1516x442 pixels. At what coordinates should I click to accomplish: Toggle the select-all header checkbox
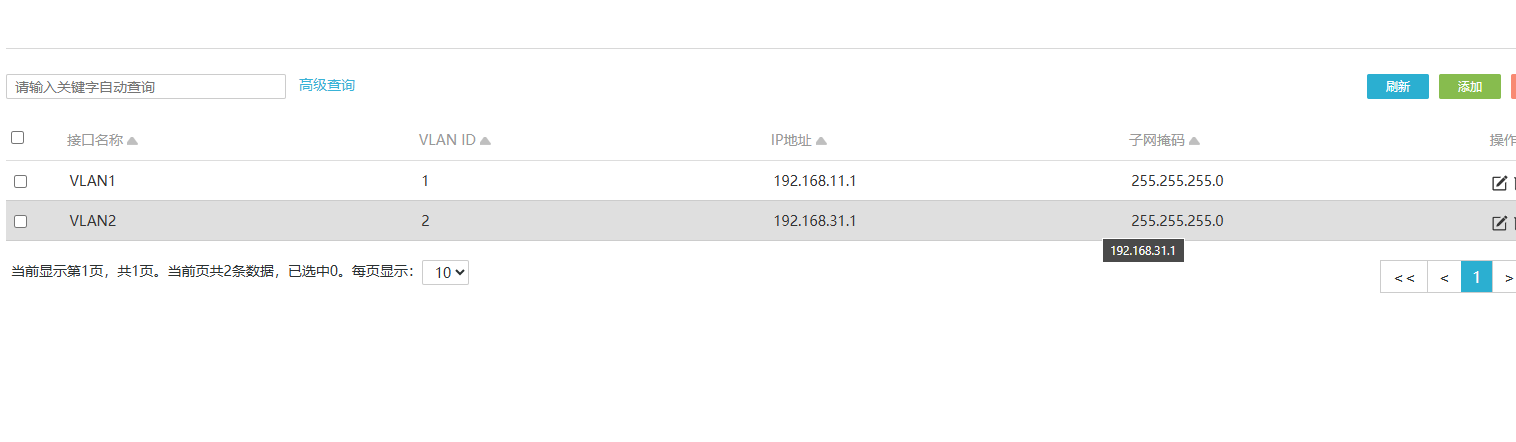[x=18, y=138]
